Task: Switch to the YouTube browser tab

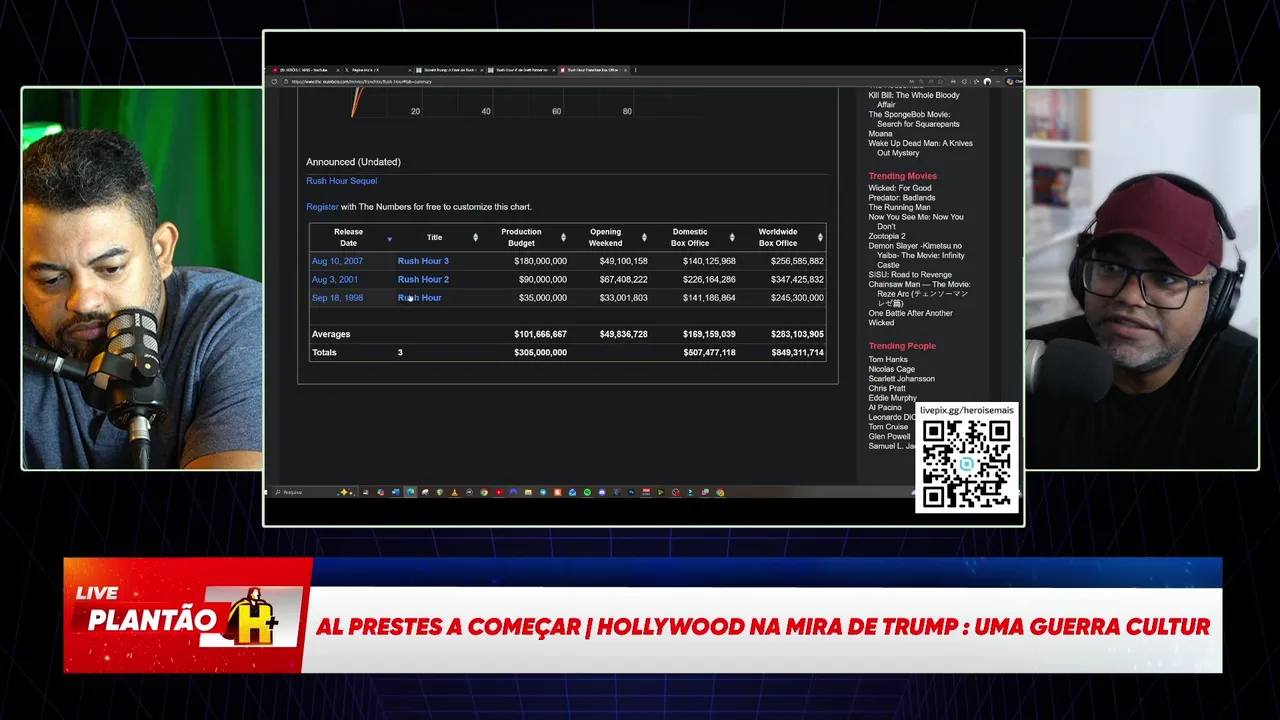Action: pyautogui.click(x=305, y=70)
